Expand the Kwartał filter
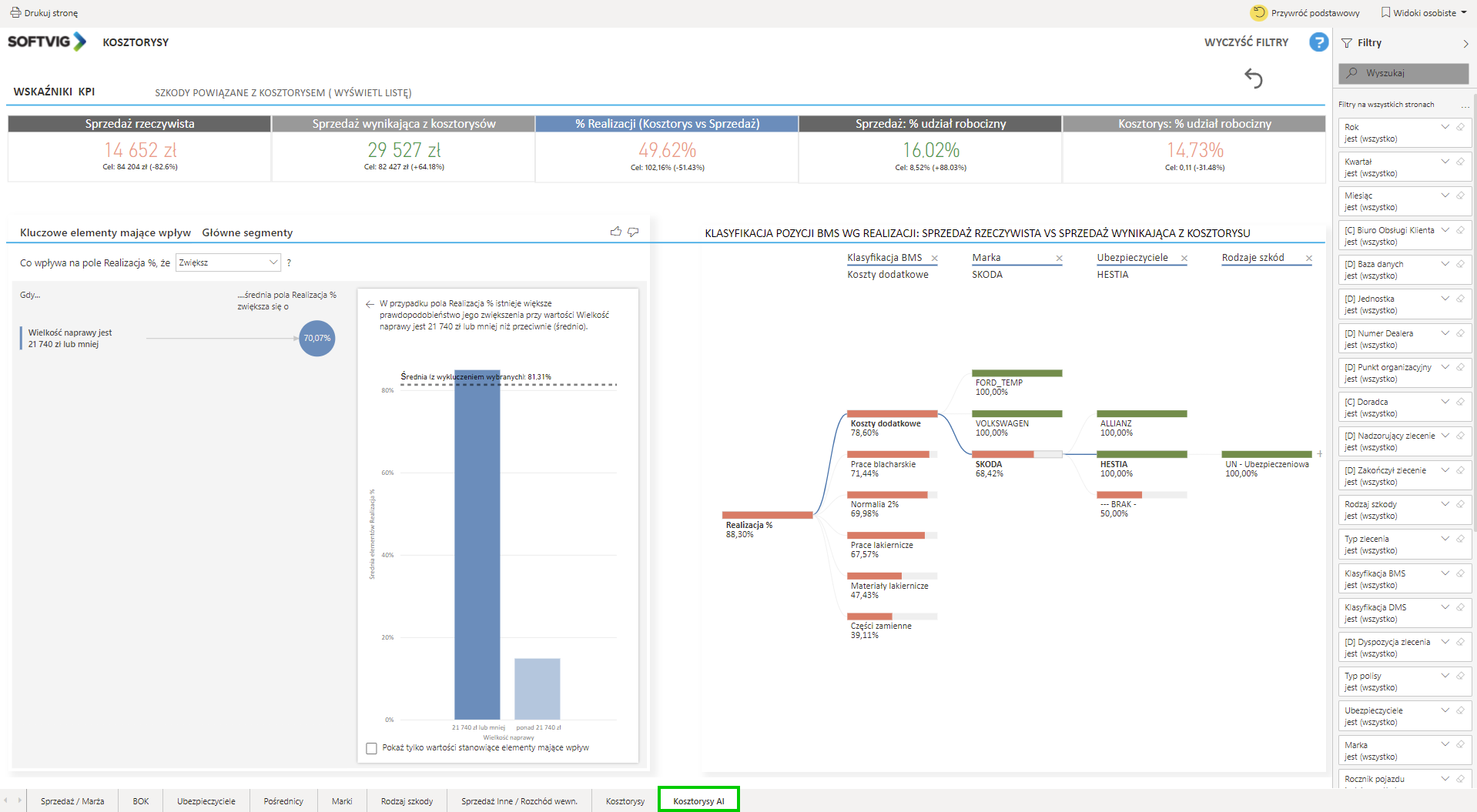Viewport: 1477px width, 812px height. 1445,161
